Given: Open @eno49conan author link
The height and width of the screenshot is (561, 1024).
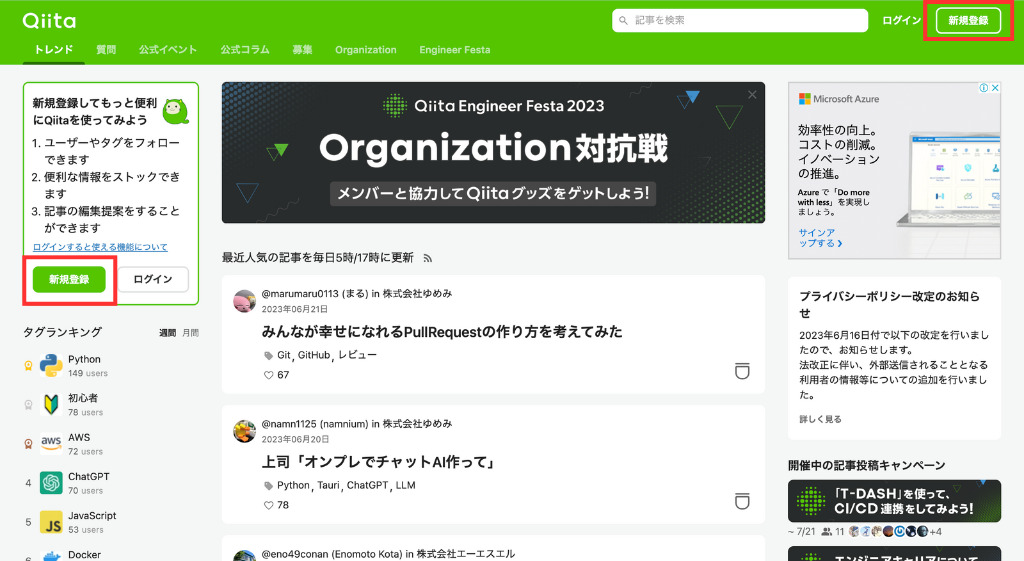Looking at the screenshot, I should point(331,554).
